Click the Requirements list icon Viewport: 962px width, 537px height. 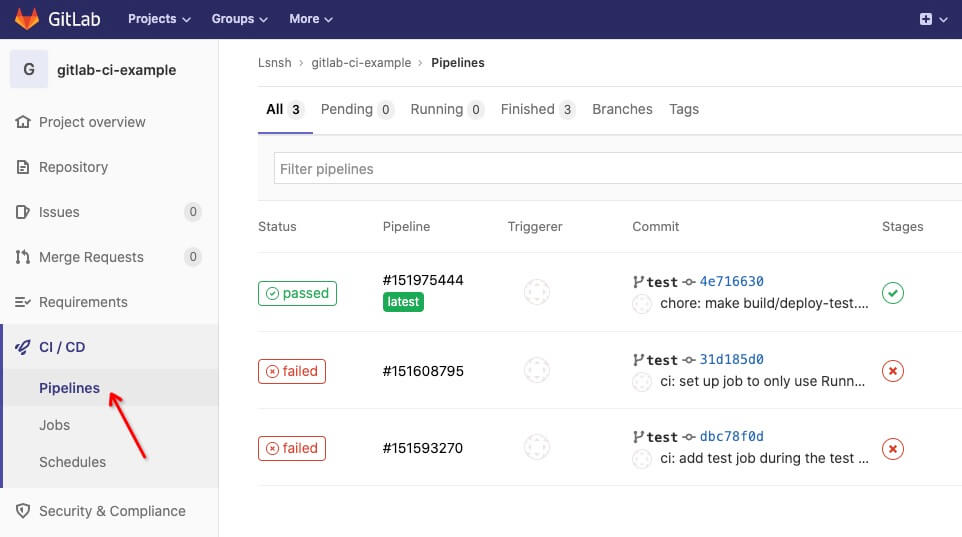[x=23, y=302]
